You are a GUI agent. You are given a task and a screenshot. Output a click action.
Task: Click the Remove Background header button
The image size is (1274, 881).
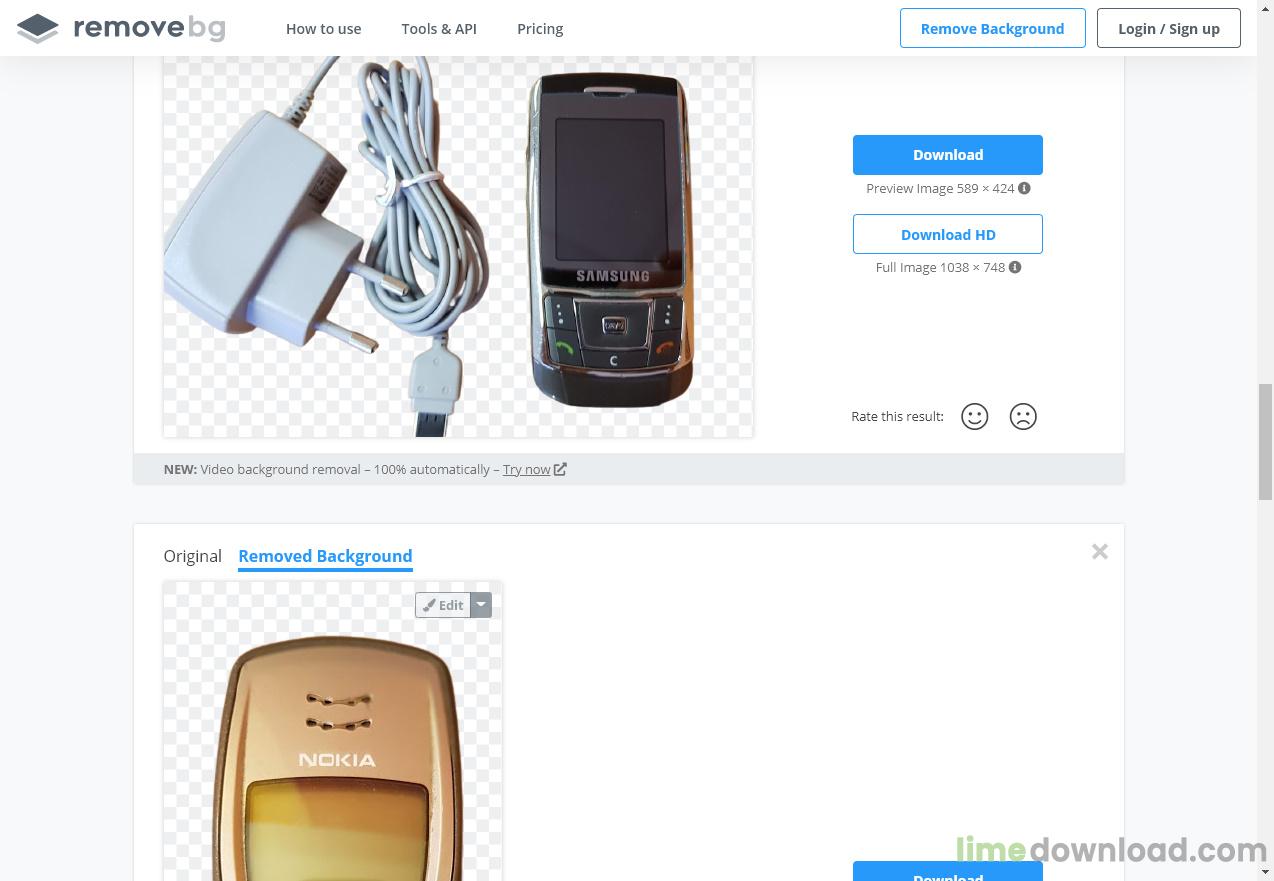pyautogui.click(x=992, y=28)
